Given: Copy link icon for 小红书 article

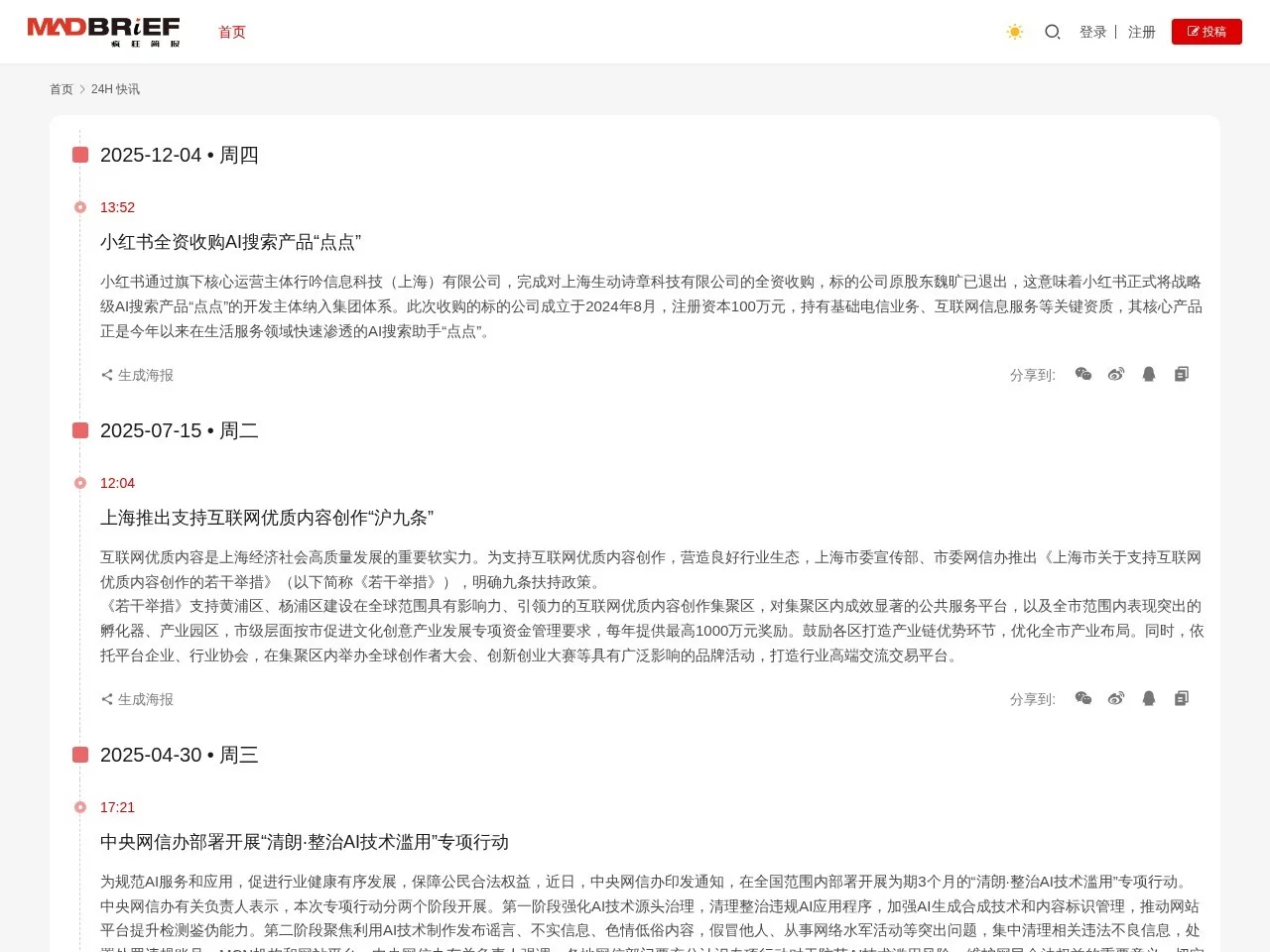Looking at the screenshot, I should pyautogui.click(x=1182, y=374).
